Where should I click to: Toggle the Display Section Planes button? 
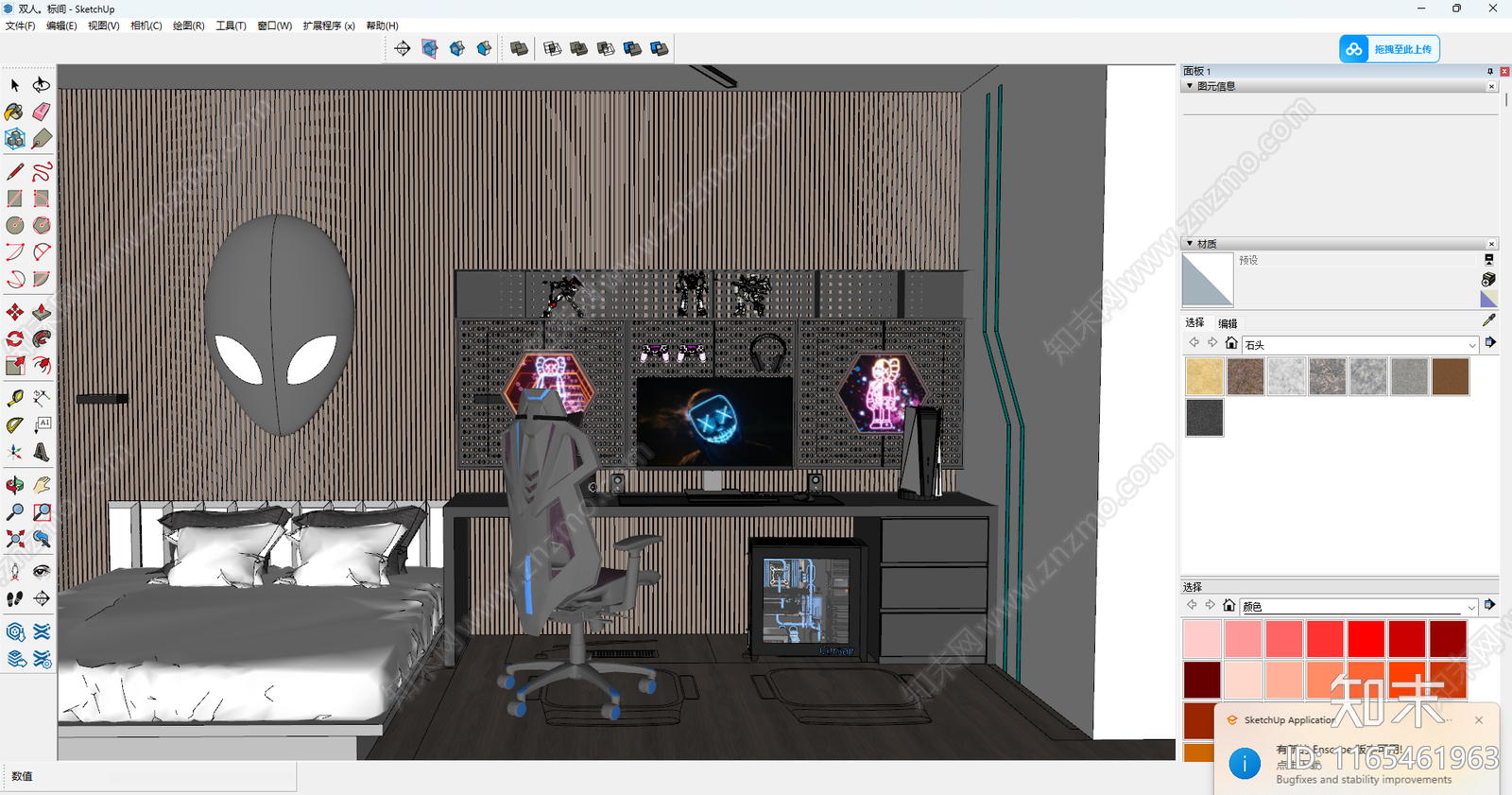click(x=430, y=48)
